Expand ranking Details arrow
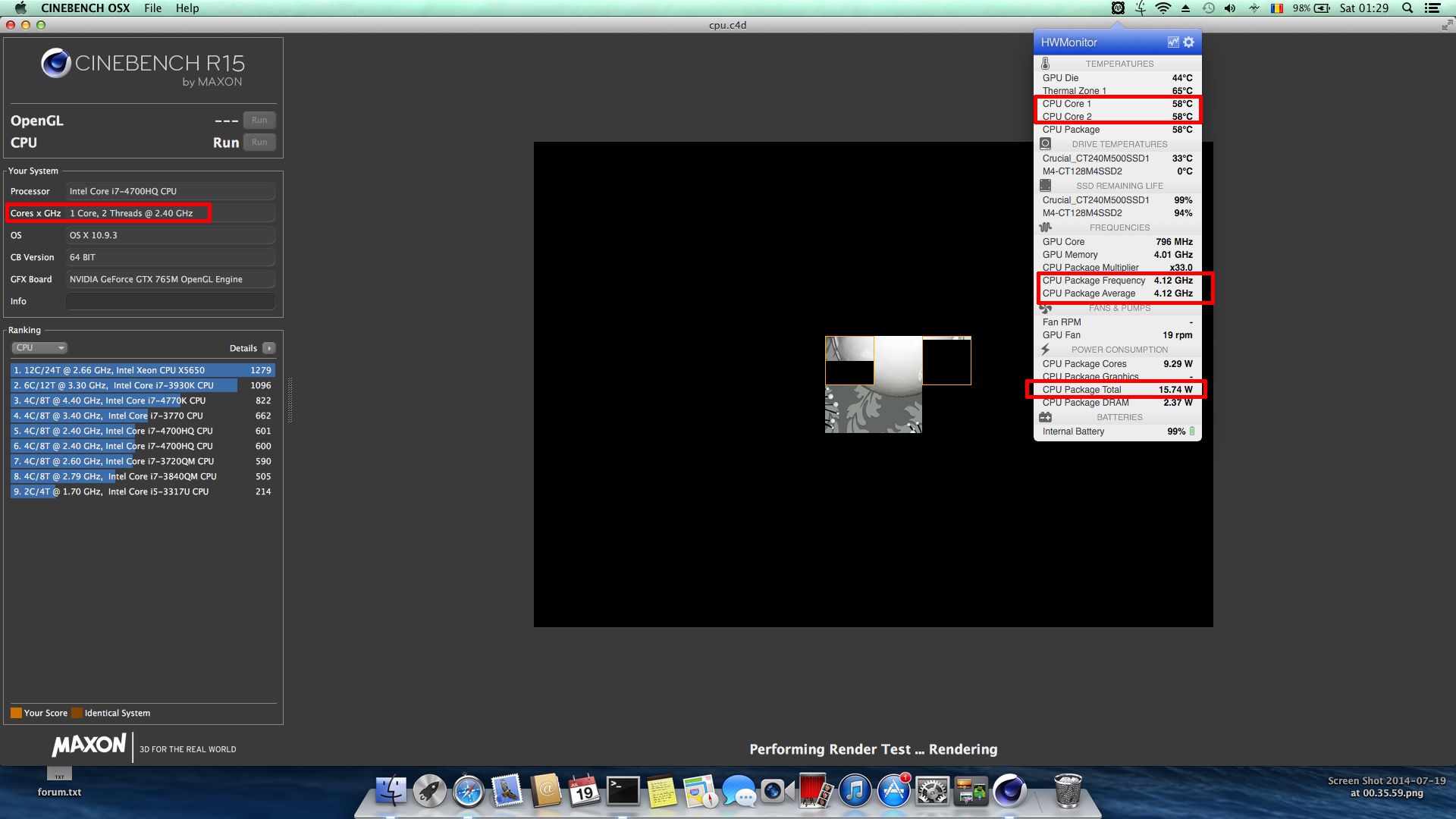This screenshot has height=819, width=1456. (x=268, y=348)
